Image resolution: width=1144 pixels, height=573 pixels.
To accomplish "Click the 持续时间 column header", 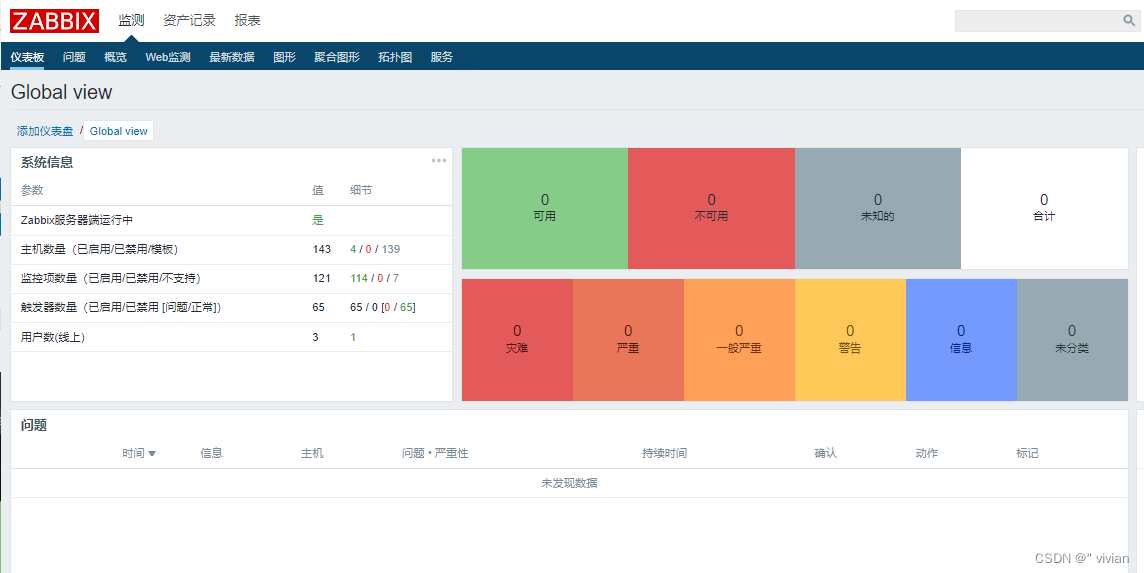I will pyautogui.click(x=664, y=453).
